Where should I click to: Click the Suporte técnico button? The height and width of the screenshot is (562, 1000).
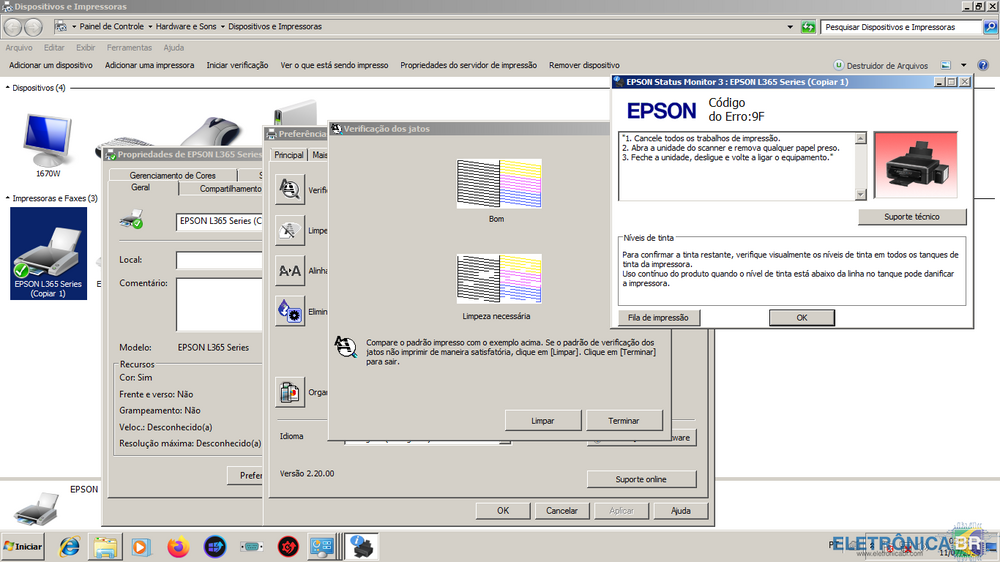point(912,217)
